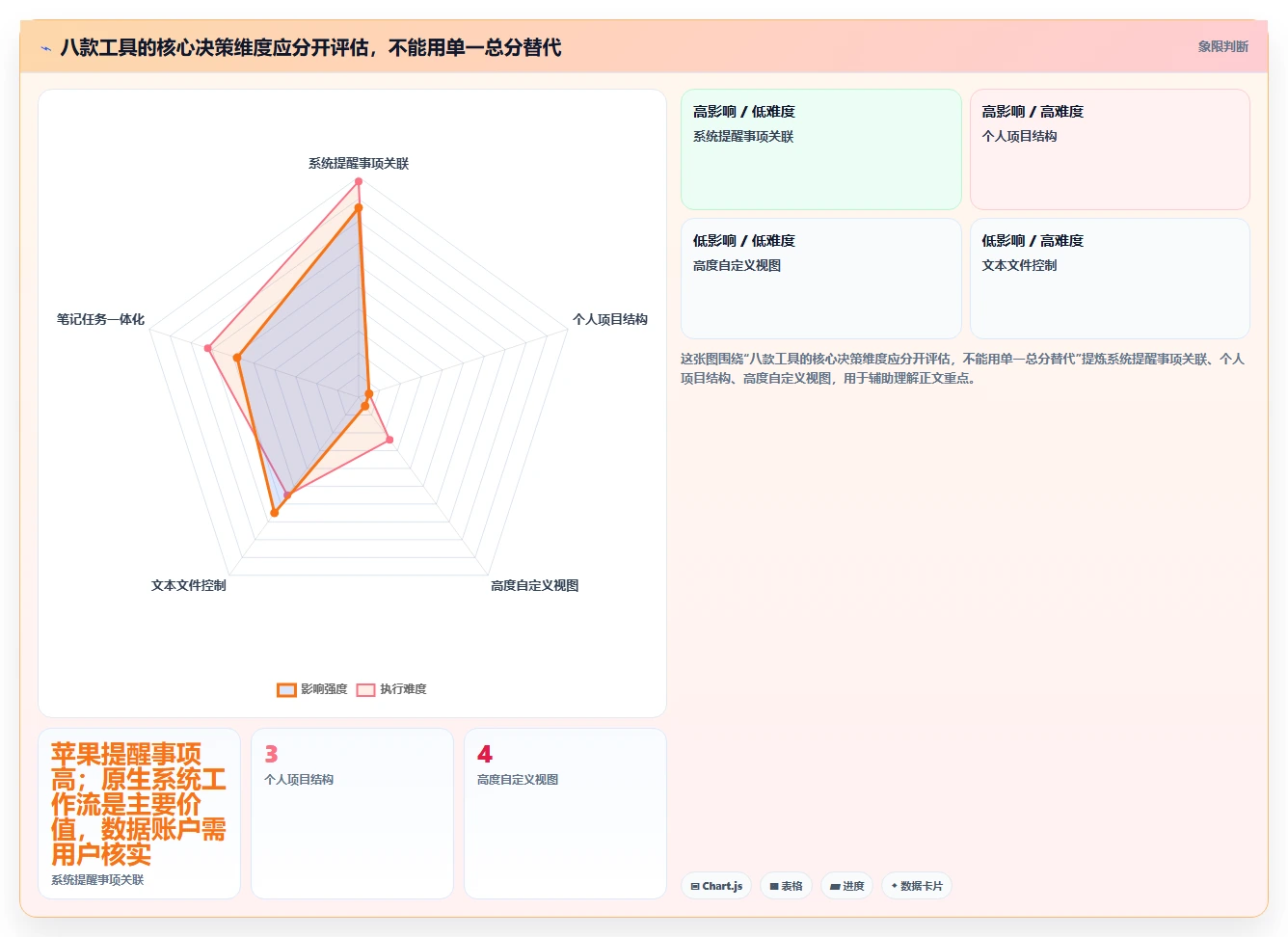Click the page title 八款工具的核心决策维度
The height and width of the screenshot is (937, 1288).
[310, 47]
